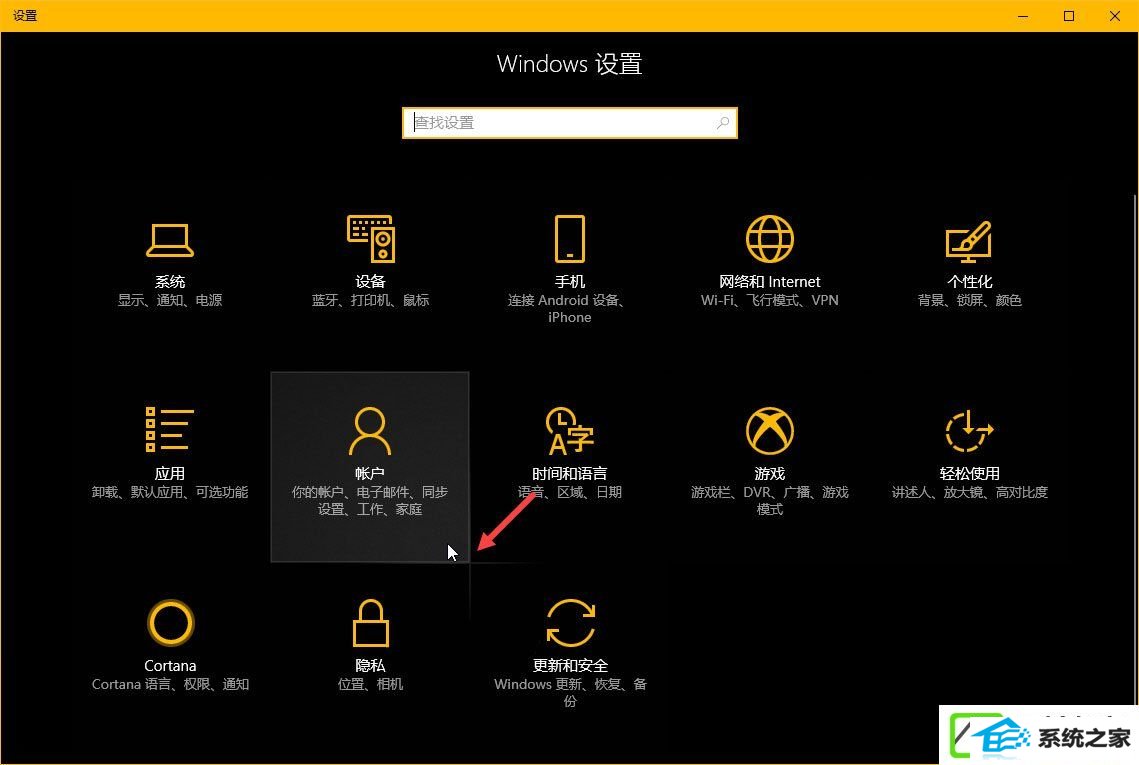Click the search magnifier icon

point(723,123)
